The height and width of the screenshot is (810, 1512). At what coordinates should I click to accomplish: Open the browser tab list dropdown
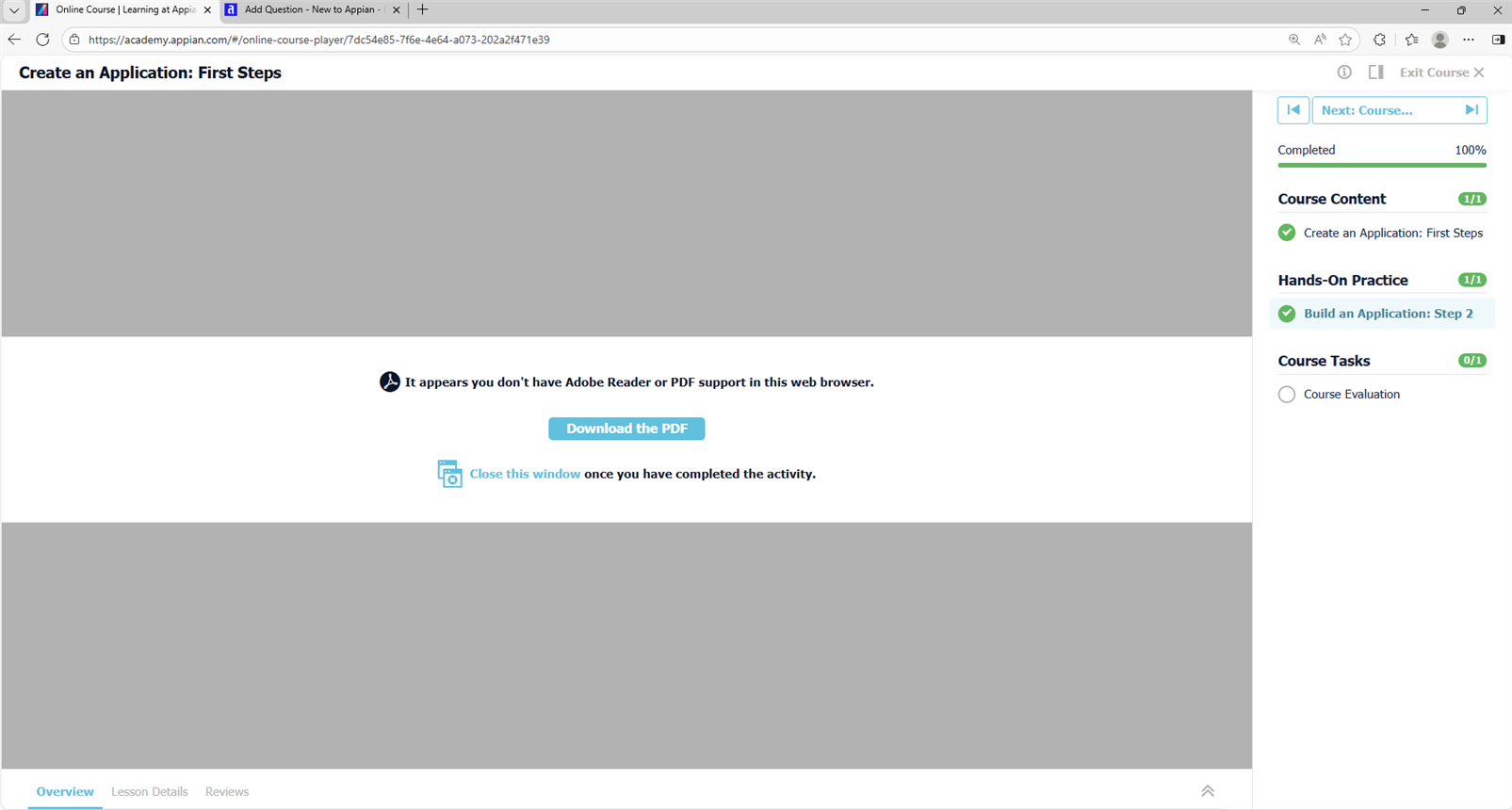point(14,10)
